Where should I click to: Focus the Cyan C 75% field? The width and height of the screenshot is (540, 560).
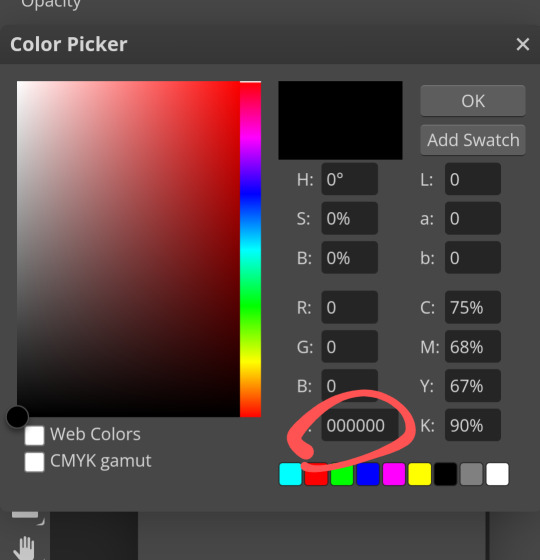(x=472, y=307)
